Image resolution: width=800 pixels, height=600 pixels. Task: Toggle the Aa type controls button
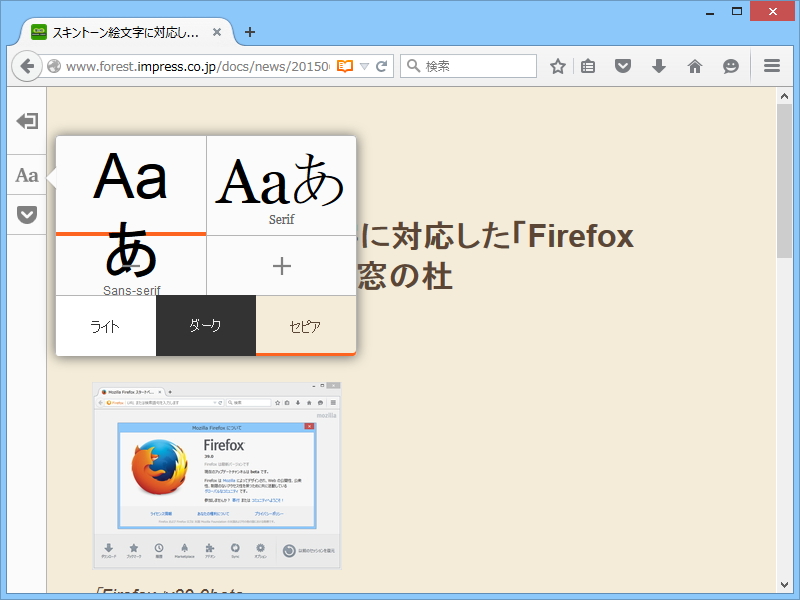coord(27,175)
